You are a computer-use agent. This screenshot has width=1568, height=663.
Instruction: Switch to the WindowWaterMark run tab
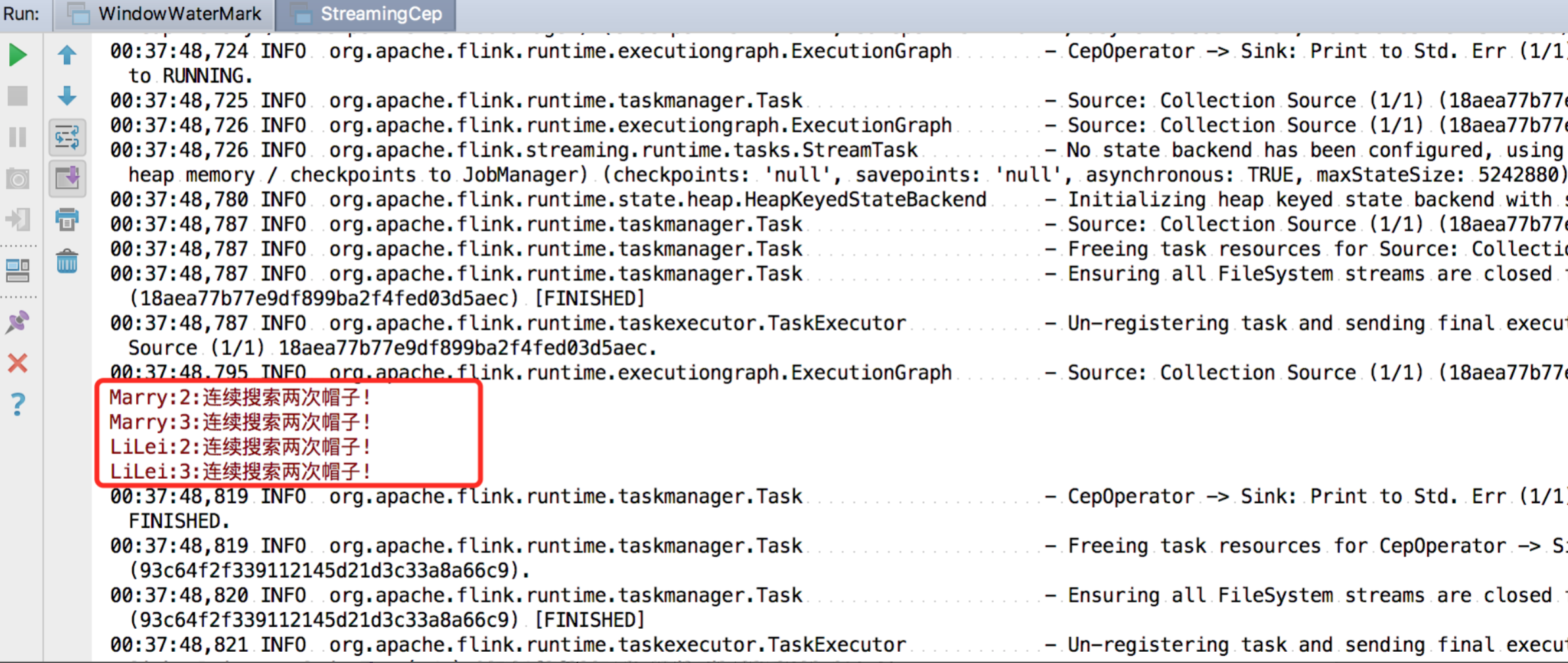click(164, 14)
